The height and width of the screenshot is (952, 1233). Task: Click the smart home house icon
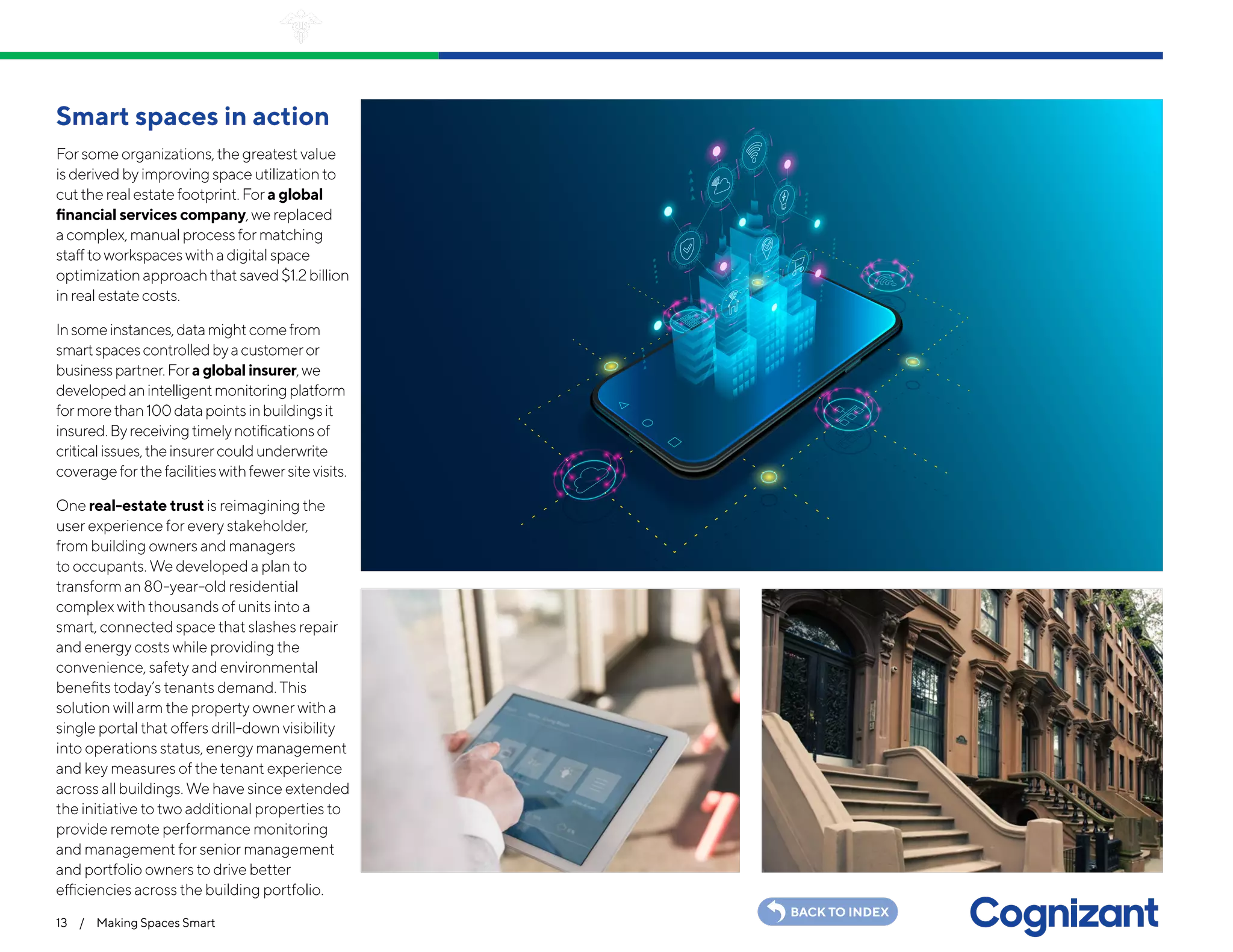coord(733,303)
